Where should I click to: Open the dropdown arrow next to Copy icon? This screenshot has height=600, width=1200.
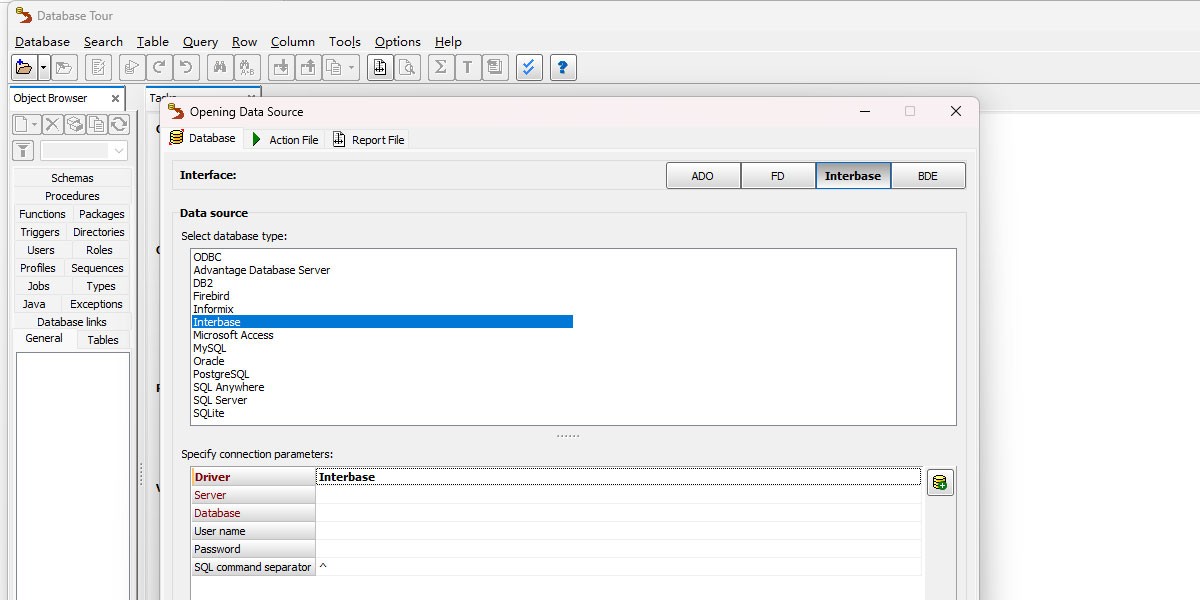(x=353, y=68)
